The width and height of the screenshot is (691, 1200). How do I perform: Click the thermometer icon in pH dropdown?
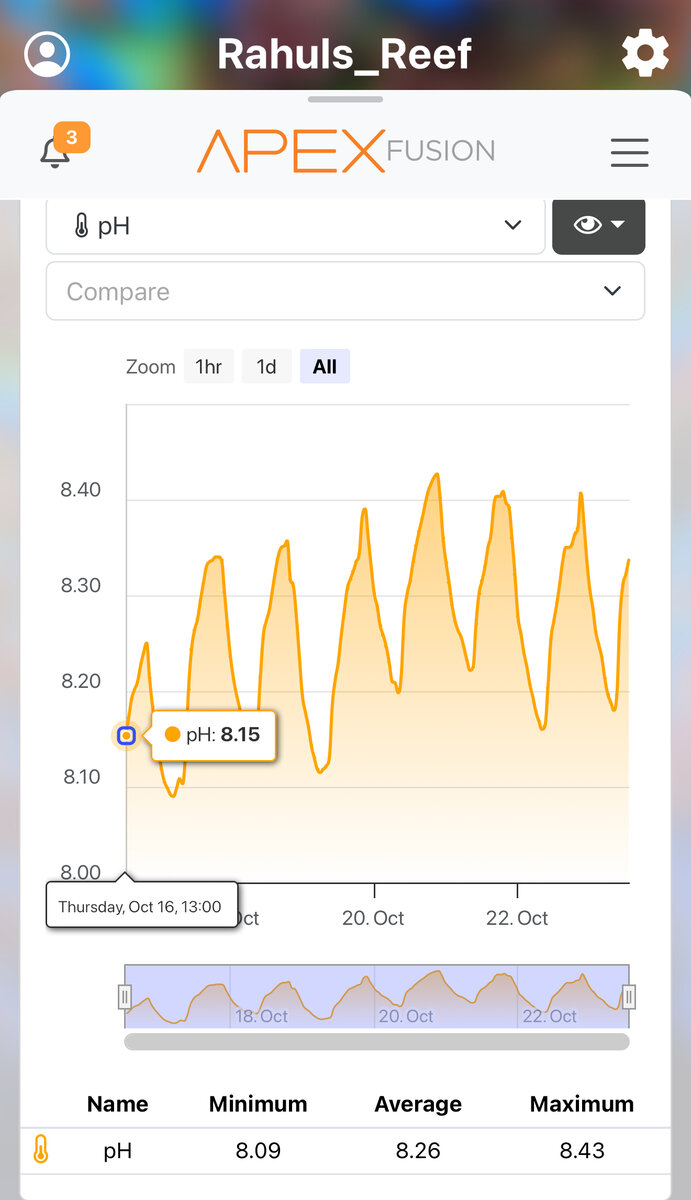[x=81, y=226]
